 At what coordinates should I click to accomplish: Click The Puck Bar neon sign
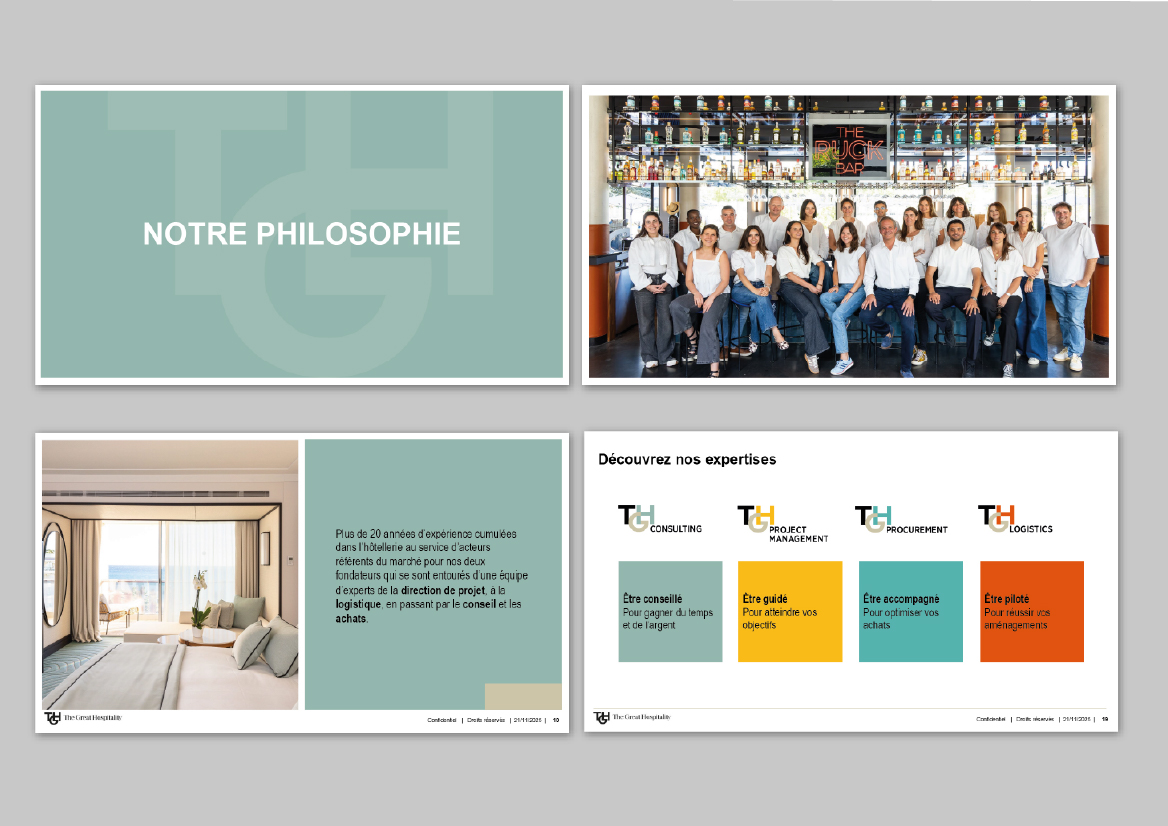point(848,148)
